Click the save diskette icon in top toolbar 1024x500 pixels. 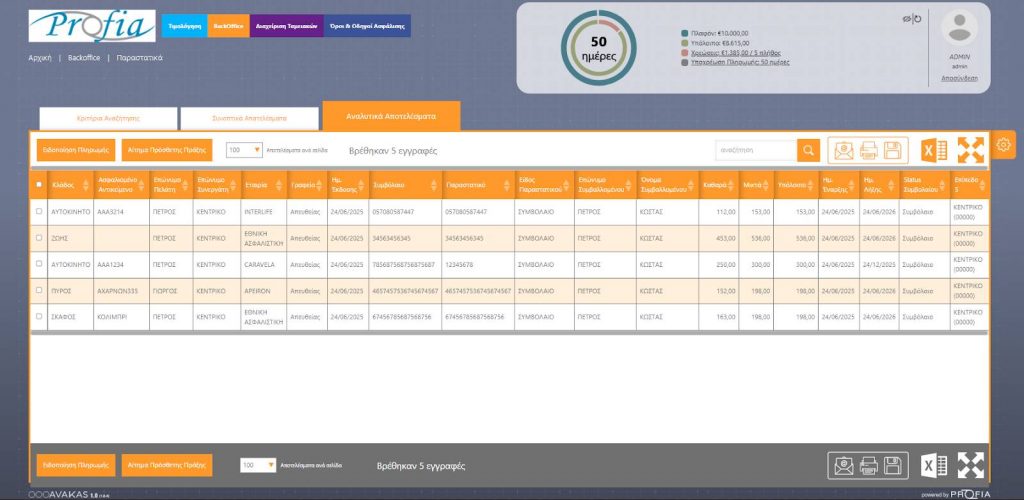point(893,151)
